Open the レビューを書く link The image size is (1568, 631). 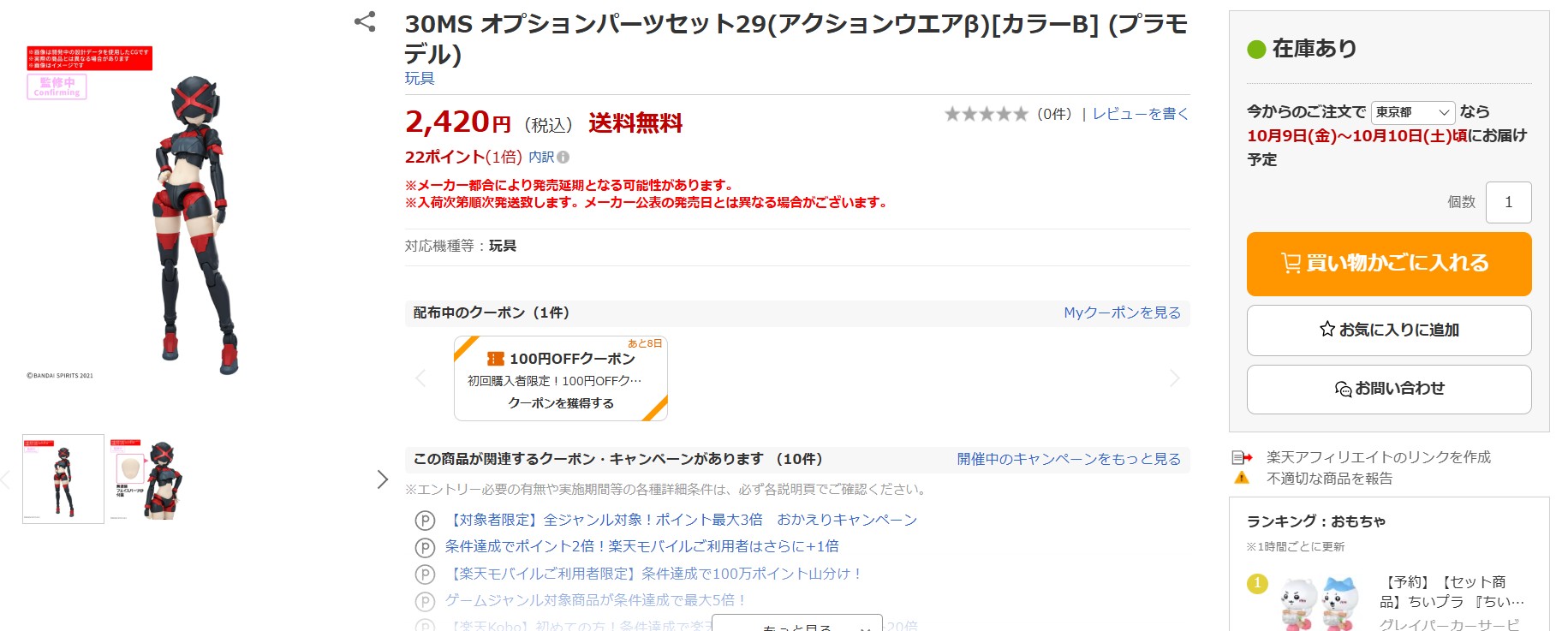(x=1141, y=114)
